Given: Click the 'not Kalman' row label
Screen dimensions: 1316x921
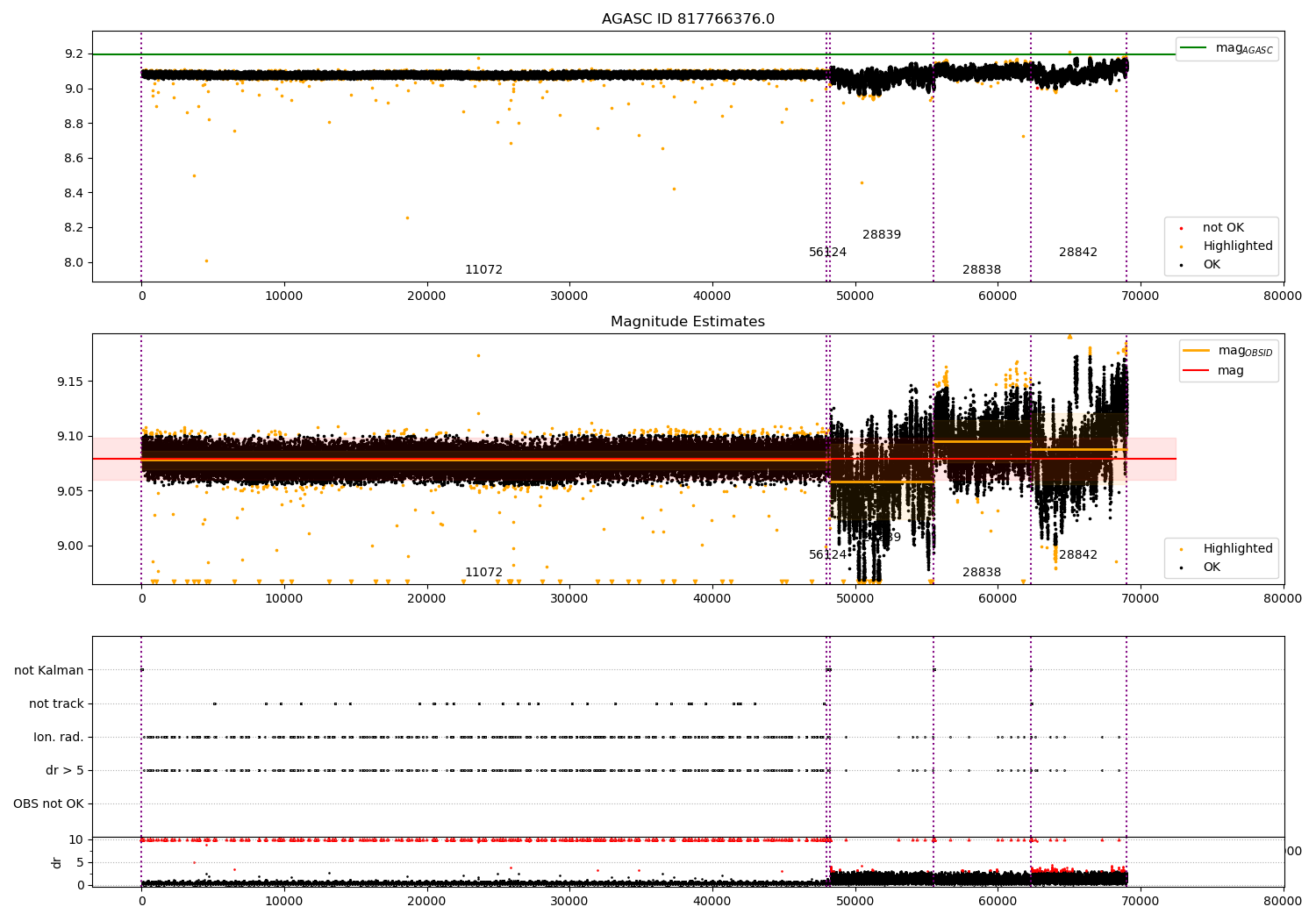Looking at the screenshot, I should [x=49, y=671].
